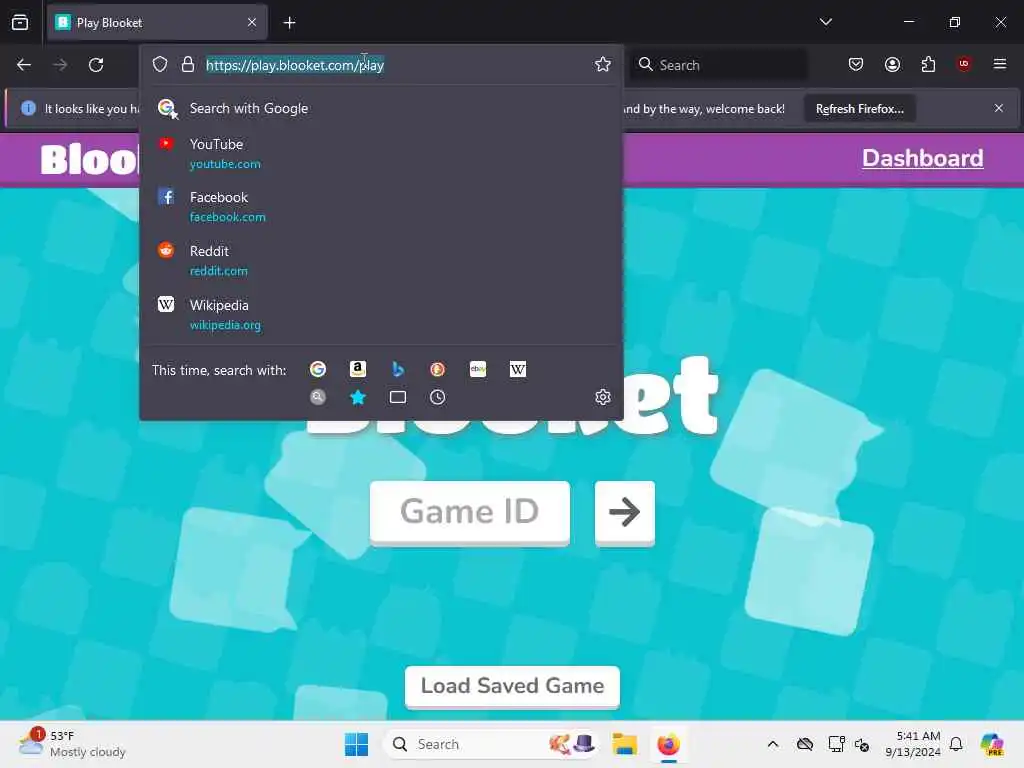Open search settings gear icon
Viewport: 1024px width, 768px height.
click(x=602, y=397)
